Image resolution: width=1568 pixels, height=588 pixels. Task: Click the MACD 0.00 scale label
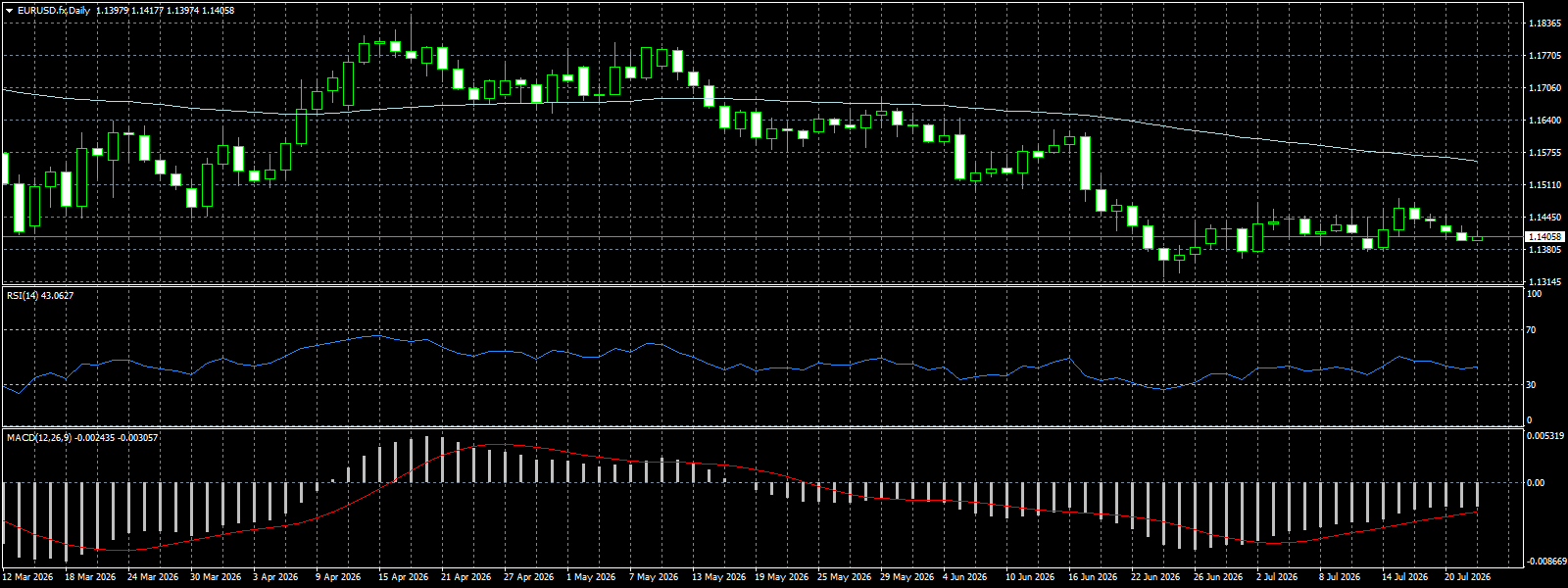pos(1536,482)
